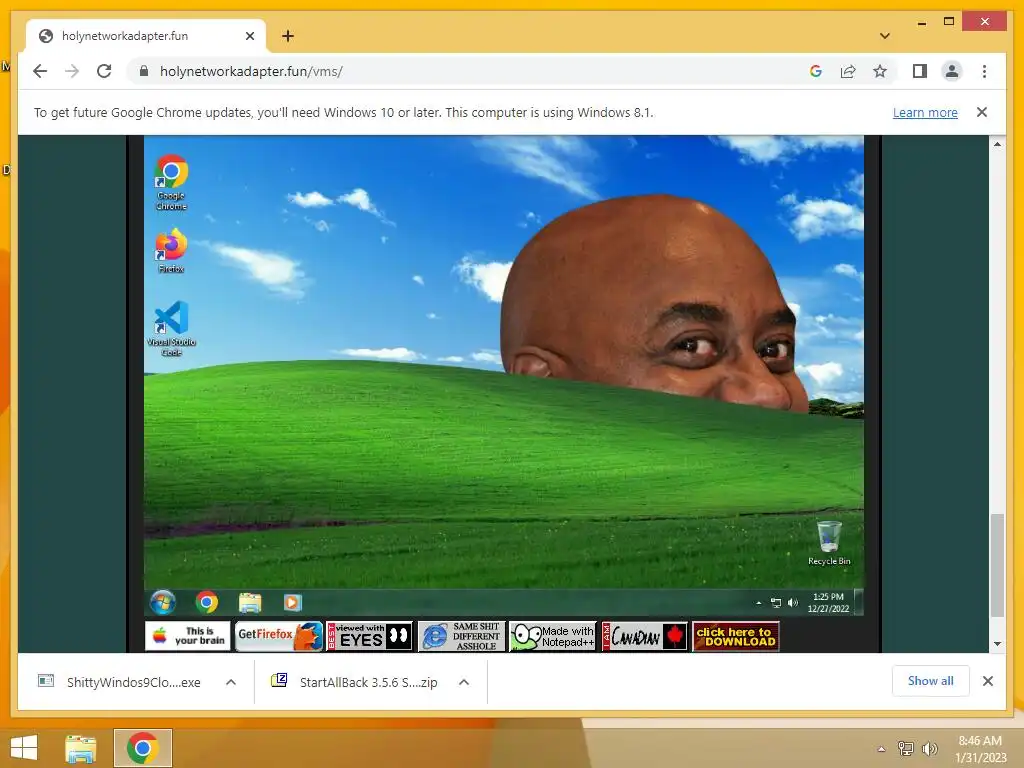Click the host network tray icon
The width and height of the screenshot is (1024, 768).
coord(906,749)
